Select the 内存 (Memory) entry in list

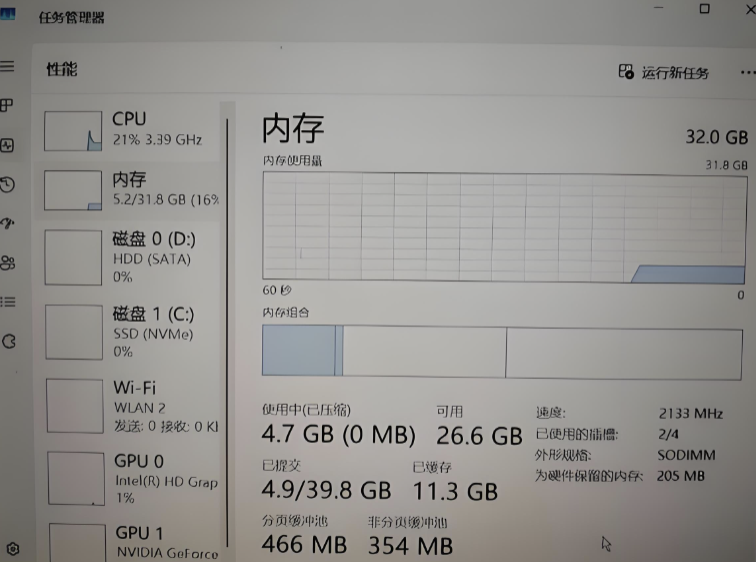point(130,189)
